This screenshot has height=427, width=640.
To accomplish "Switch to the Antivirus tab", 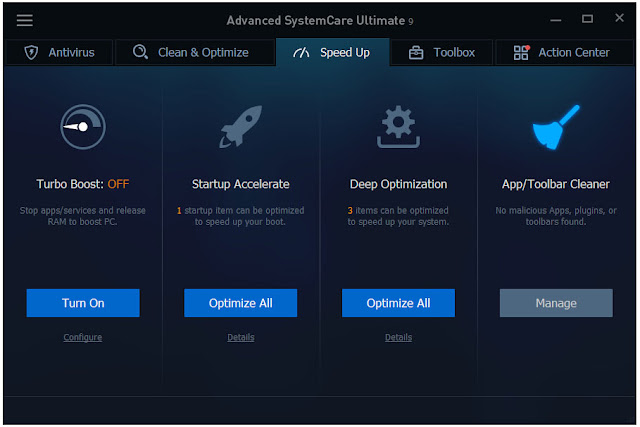I will [59, 52].
